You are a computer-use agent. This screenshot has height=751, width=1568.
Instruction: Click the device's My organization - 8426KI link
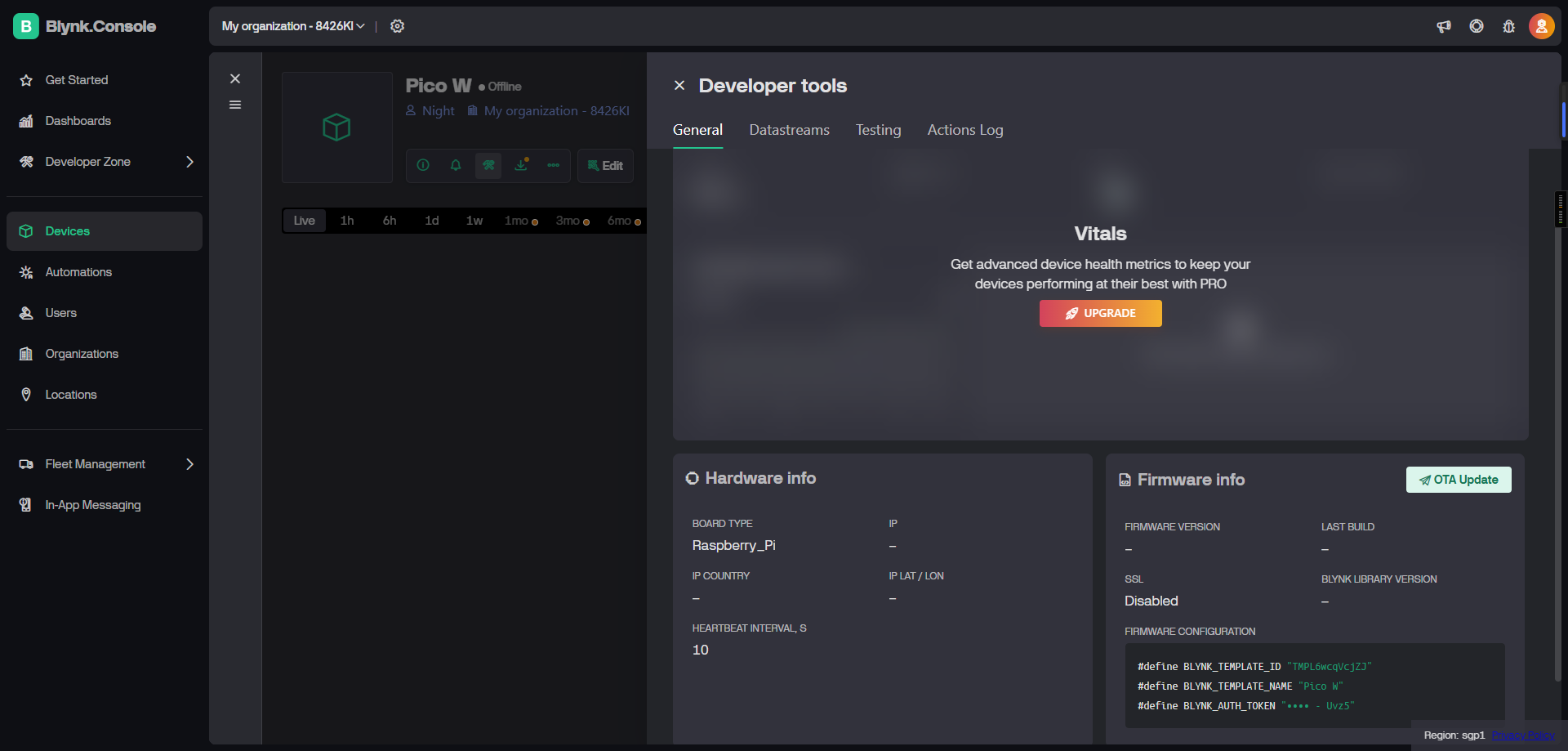coord(549,111)
